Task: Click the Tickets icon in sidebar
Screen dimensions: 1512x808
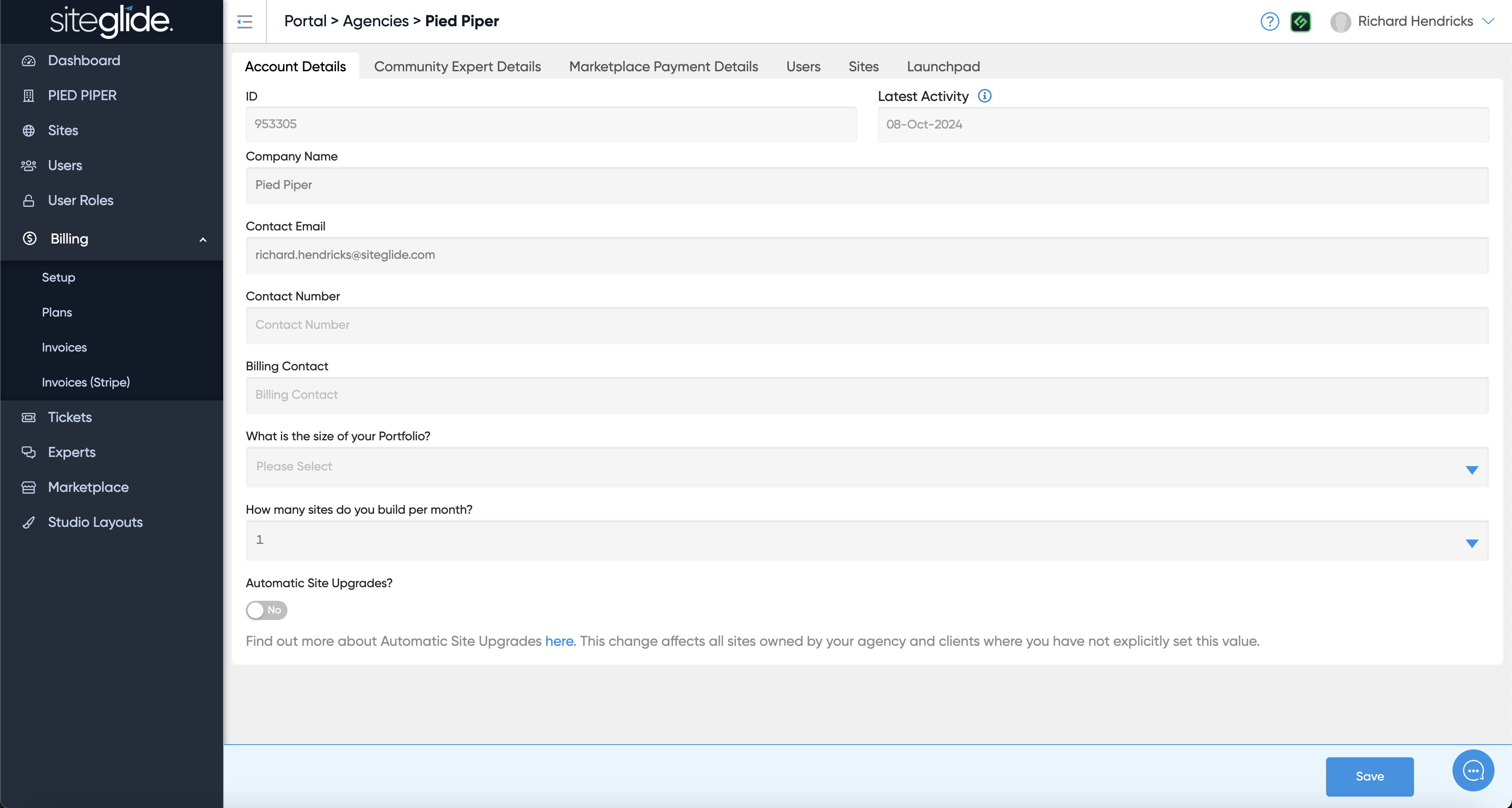Action: 28,418
